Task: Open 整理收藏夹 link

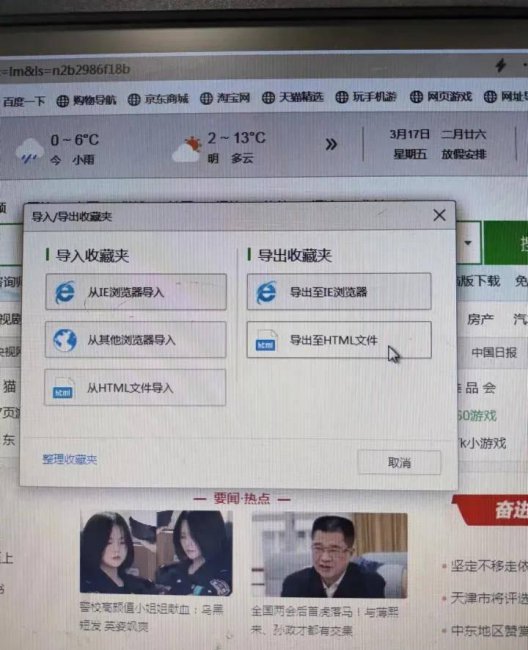Action: point(70,459)
